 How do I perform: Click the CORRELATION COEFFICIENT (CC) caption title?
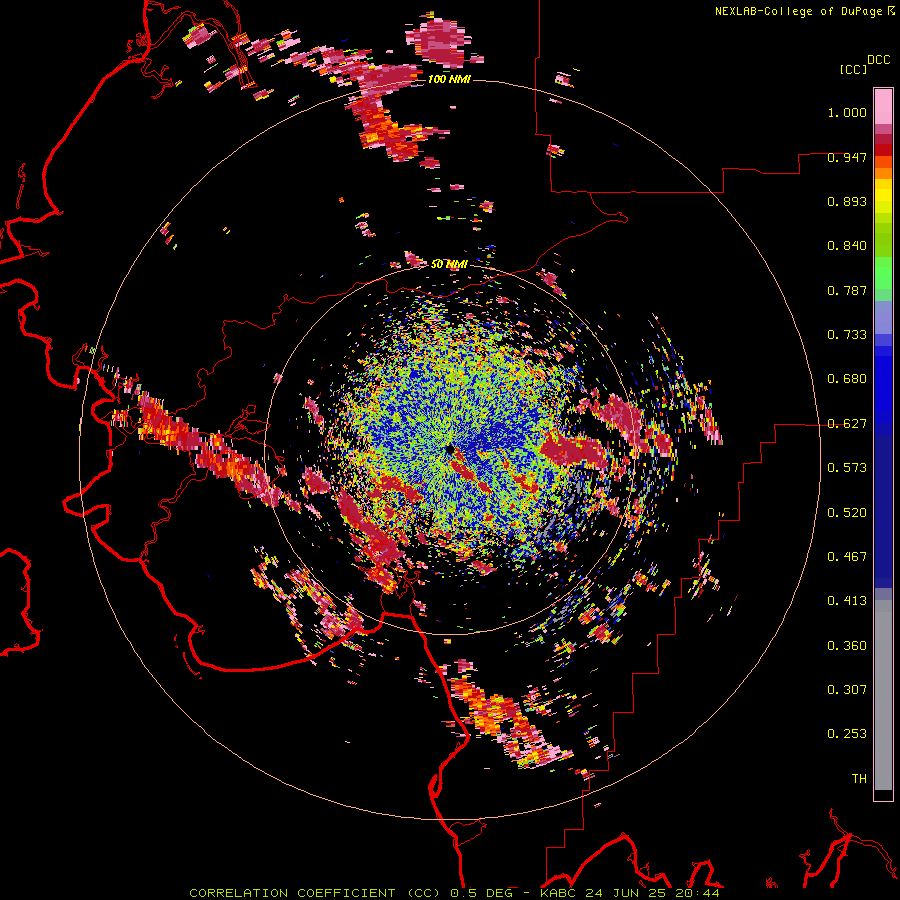tap(315, 893)
